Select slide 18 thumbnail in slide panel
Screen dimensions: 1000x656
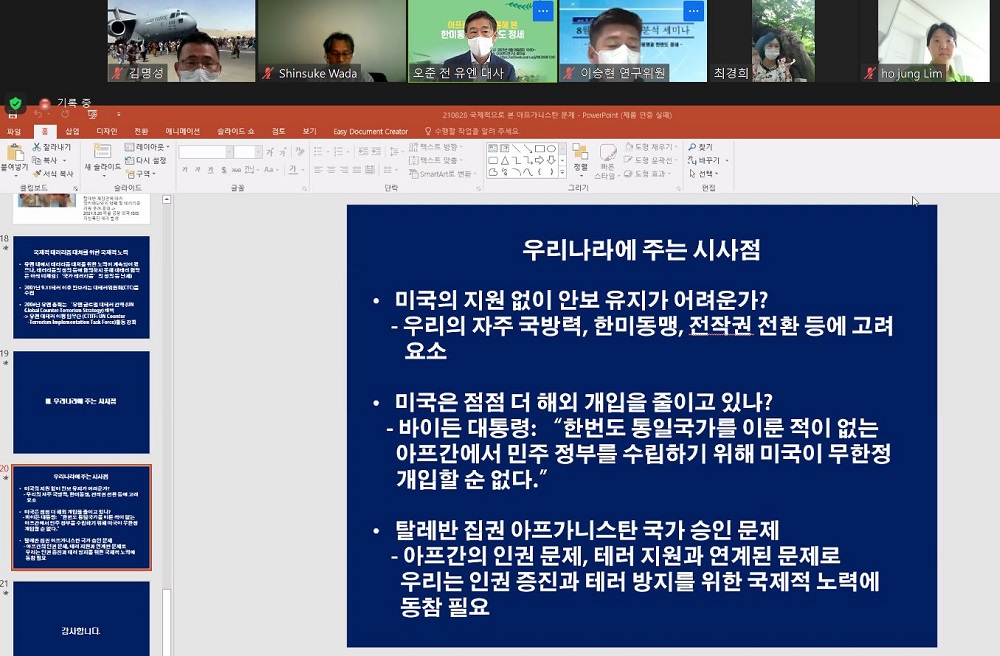pyautogui.click(x=82, y=287)
